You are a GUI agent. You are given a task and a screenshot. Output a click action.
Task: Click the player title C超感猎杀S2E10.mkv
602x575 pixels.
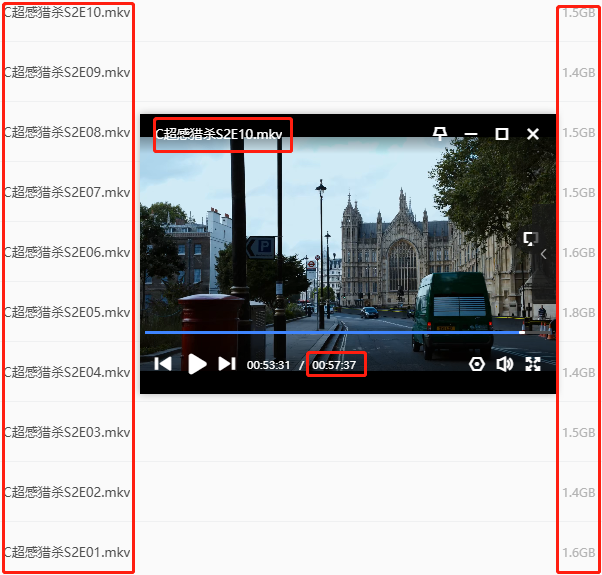(219, 134)
